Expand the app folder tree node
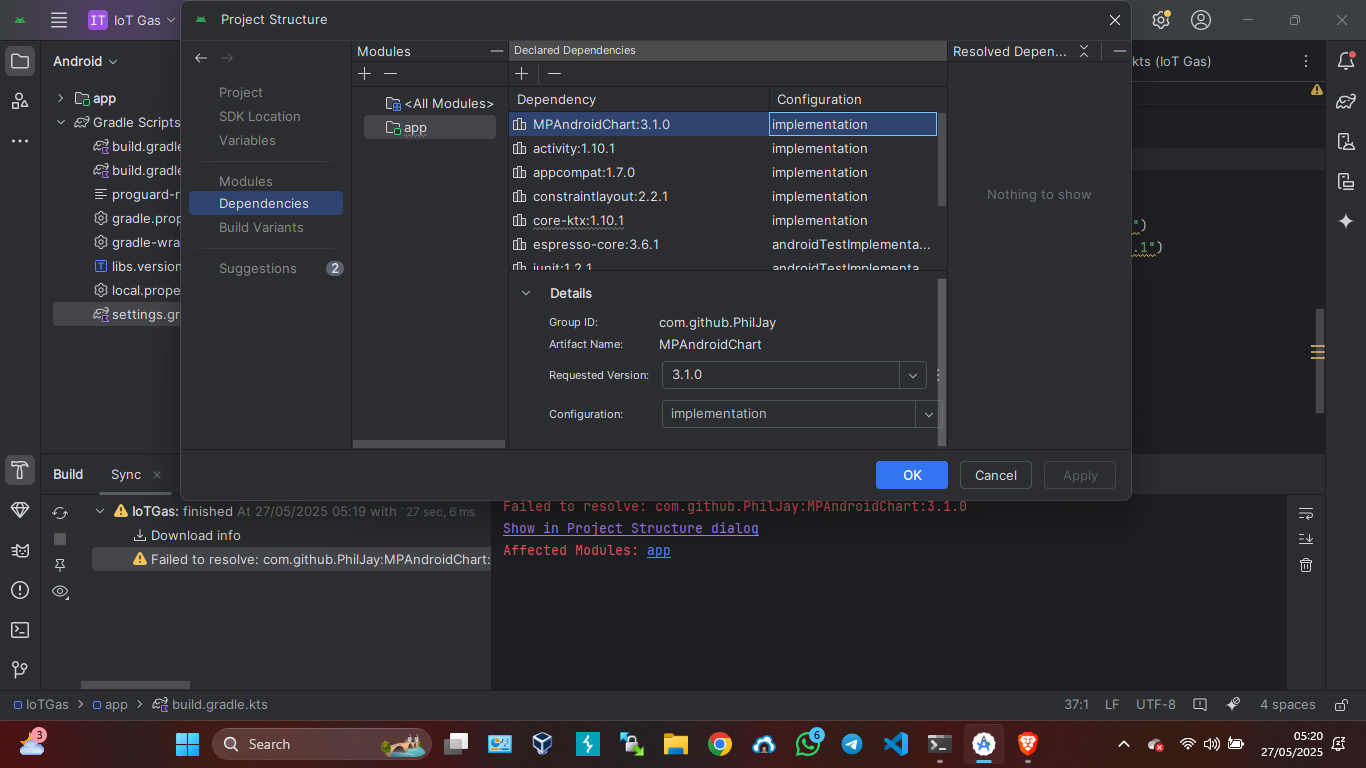The width and height of the screenshot is (1366, 768). point(60,98)
